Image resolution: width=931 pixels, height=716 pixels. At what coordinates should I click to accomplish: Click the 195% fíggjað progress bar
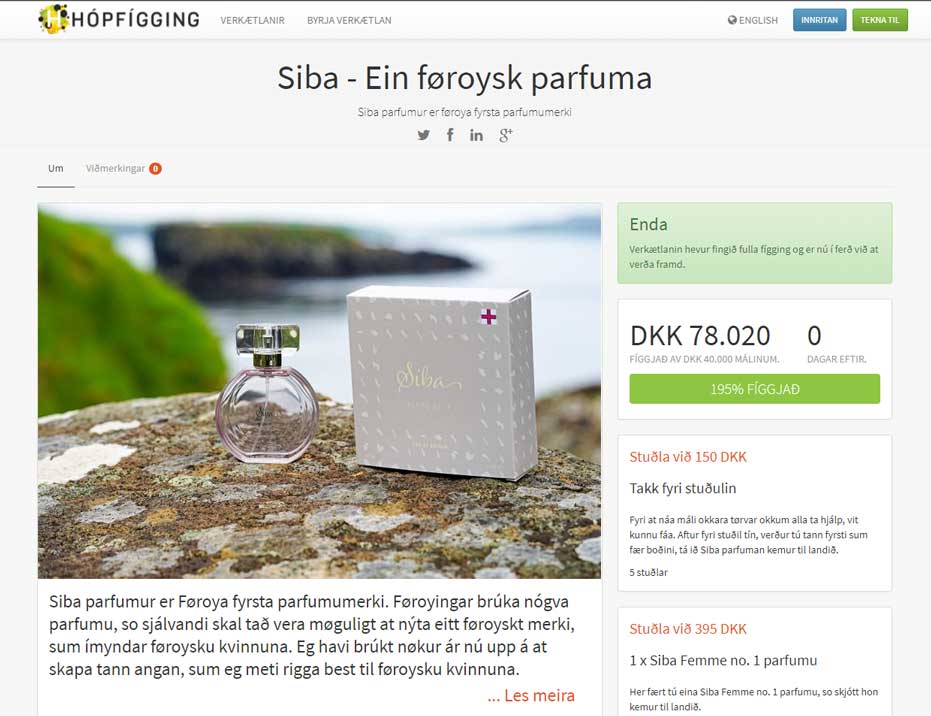coord(755,389)
